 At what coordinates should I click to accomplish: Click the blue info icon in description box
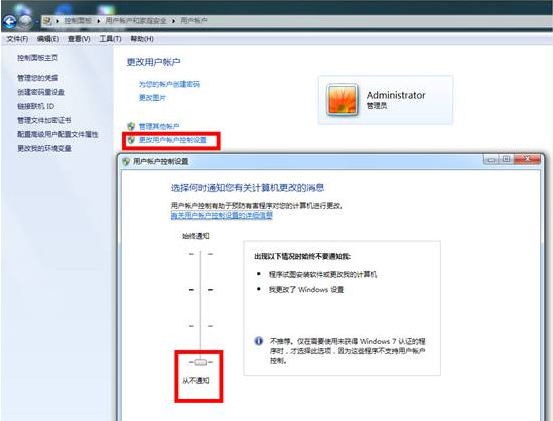(259, 341)
